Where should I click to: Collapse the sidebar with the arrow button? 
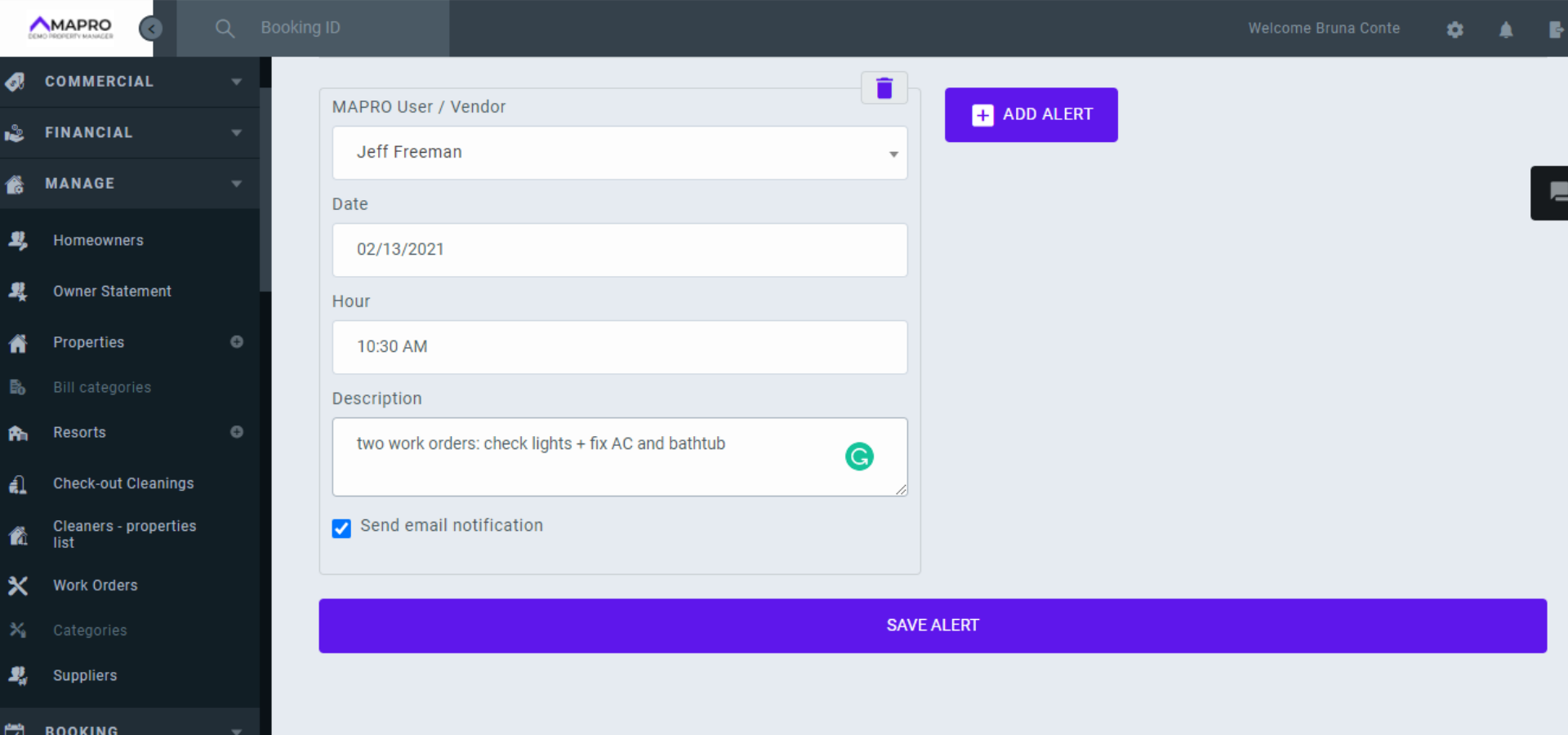[150, 29]
